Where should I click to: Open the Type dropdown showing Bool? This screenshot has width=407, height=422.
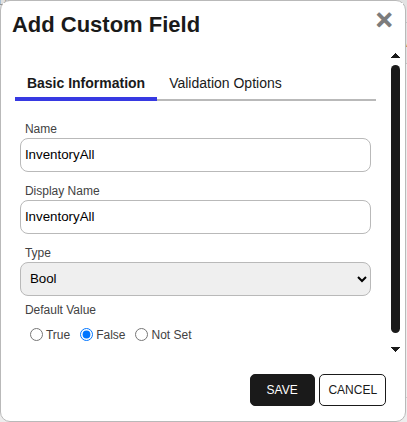tap(195, 279)
